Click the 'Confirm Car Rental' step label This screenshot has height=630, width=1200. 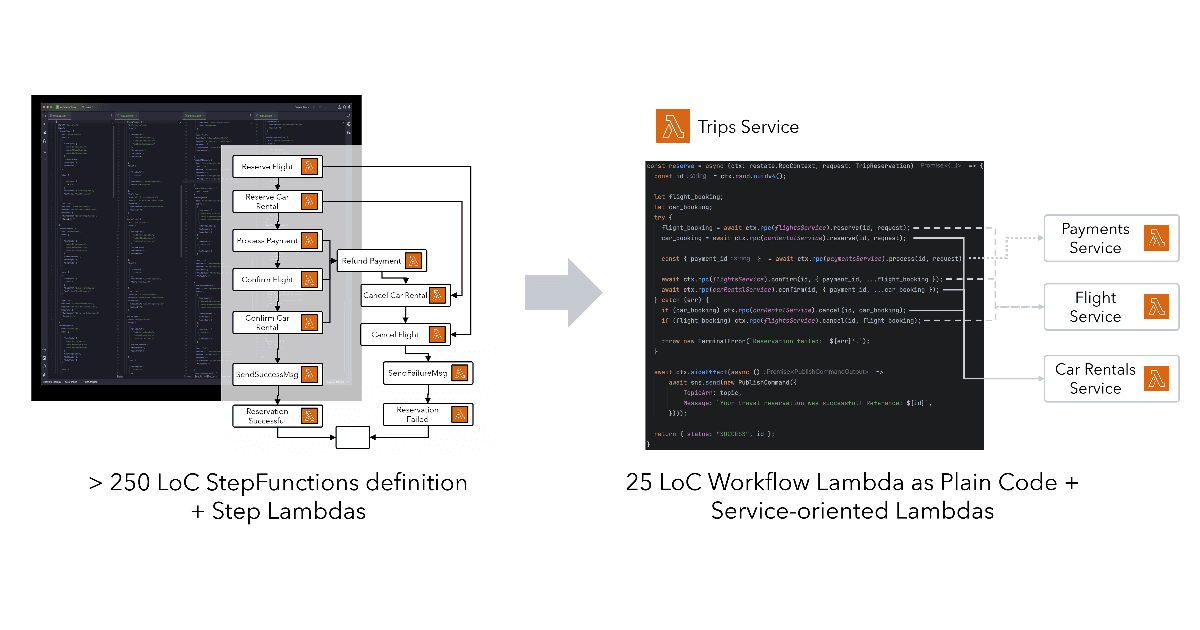267,322
